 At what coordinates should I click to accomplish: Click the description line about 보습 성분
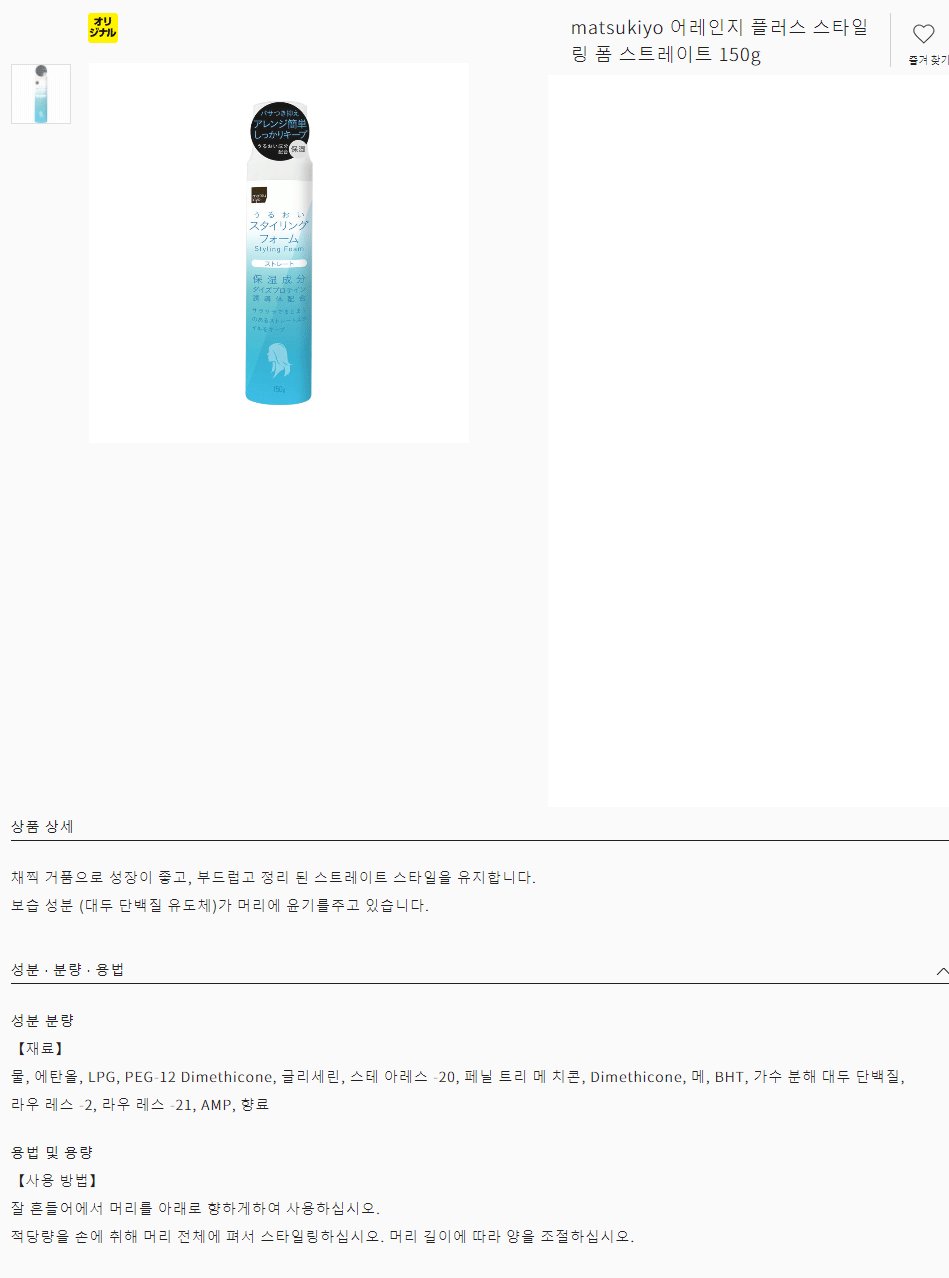tap(220, 906)
